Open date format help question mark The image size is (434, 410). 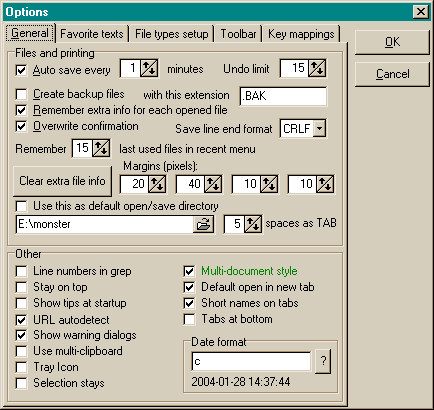click(323, 361)
